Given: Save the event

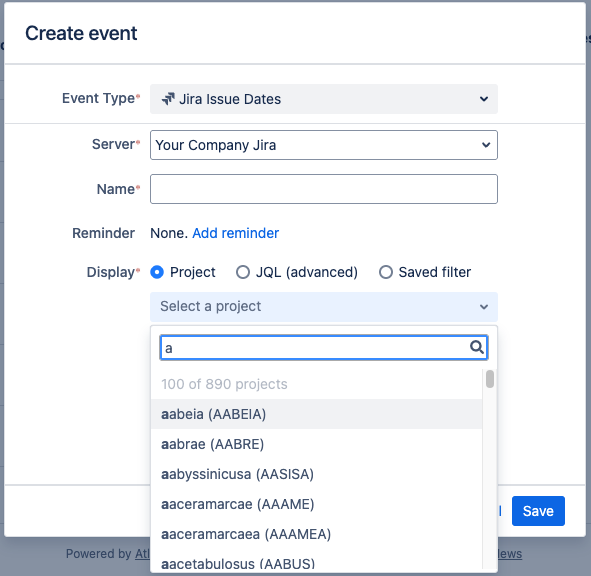Looking at the screenshot, I should [538, 511].
